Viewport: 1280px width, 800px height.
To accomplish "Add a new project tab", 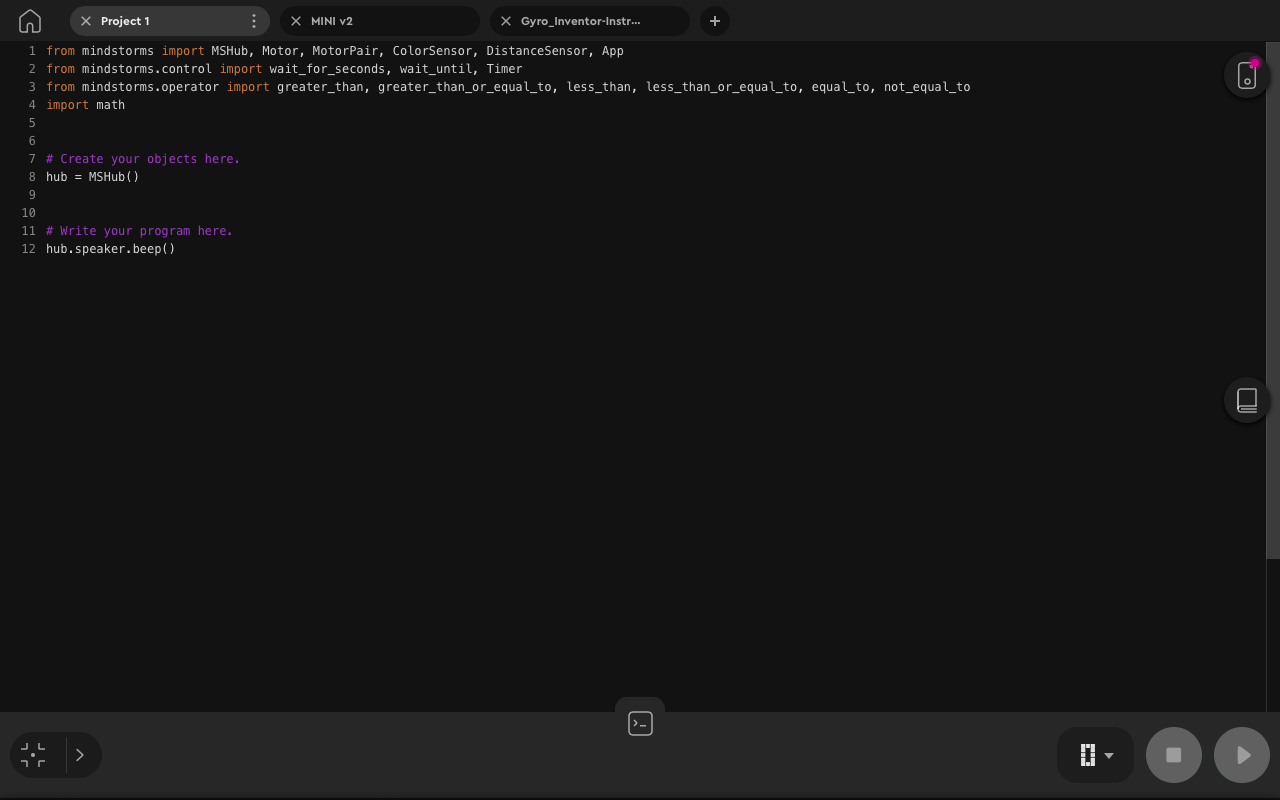I will [715, 21].
